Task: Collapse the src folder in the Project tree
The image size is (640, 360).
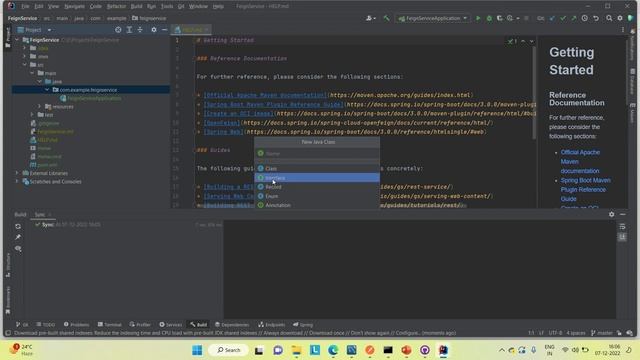Action: (25, 65)
